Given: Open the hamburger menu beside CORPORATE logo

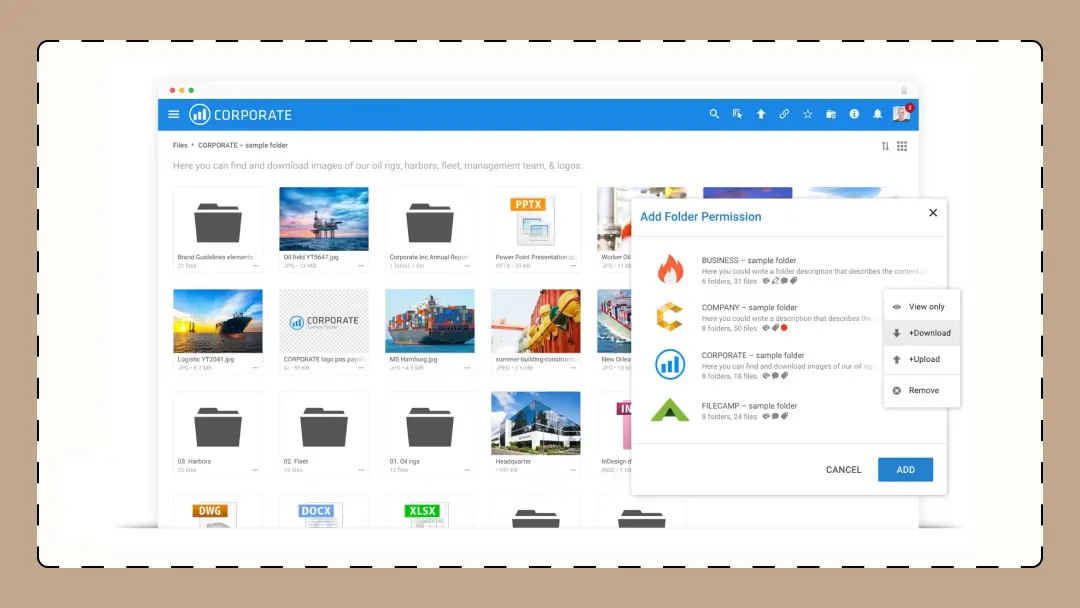Looking at the screenshot, I should click(174, 114).
